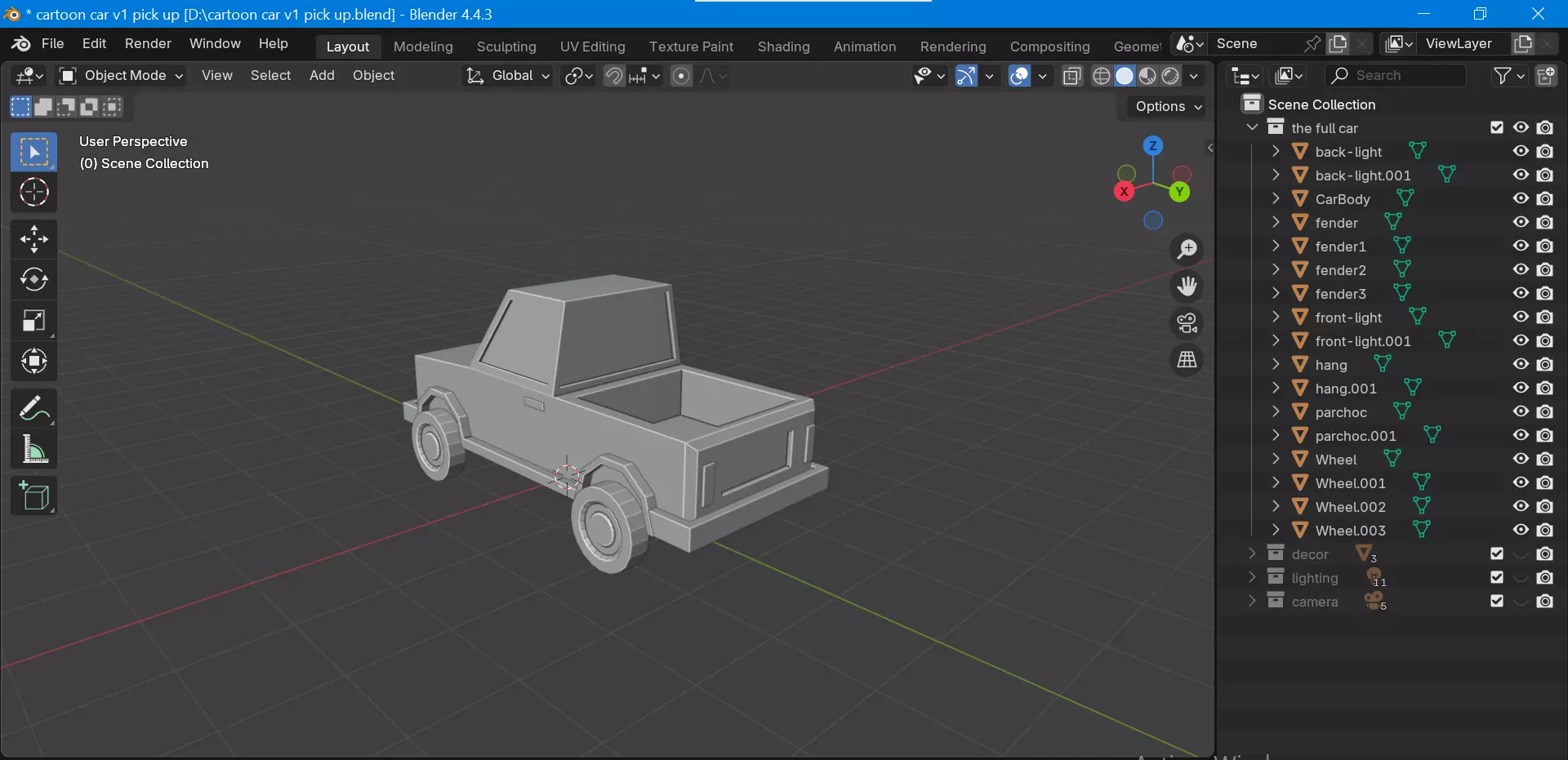Switch to the Shading workspace tab
The width and height of the screenshot is (1568, 760).
coord(783,47)
